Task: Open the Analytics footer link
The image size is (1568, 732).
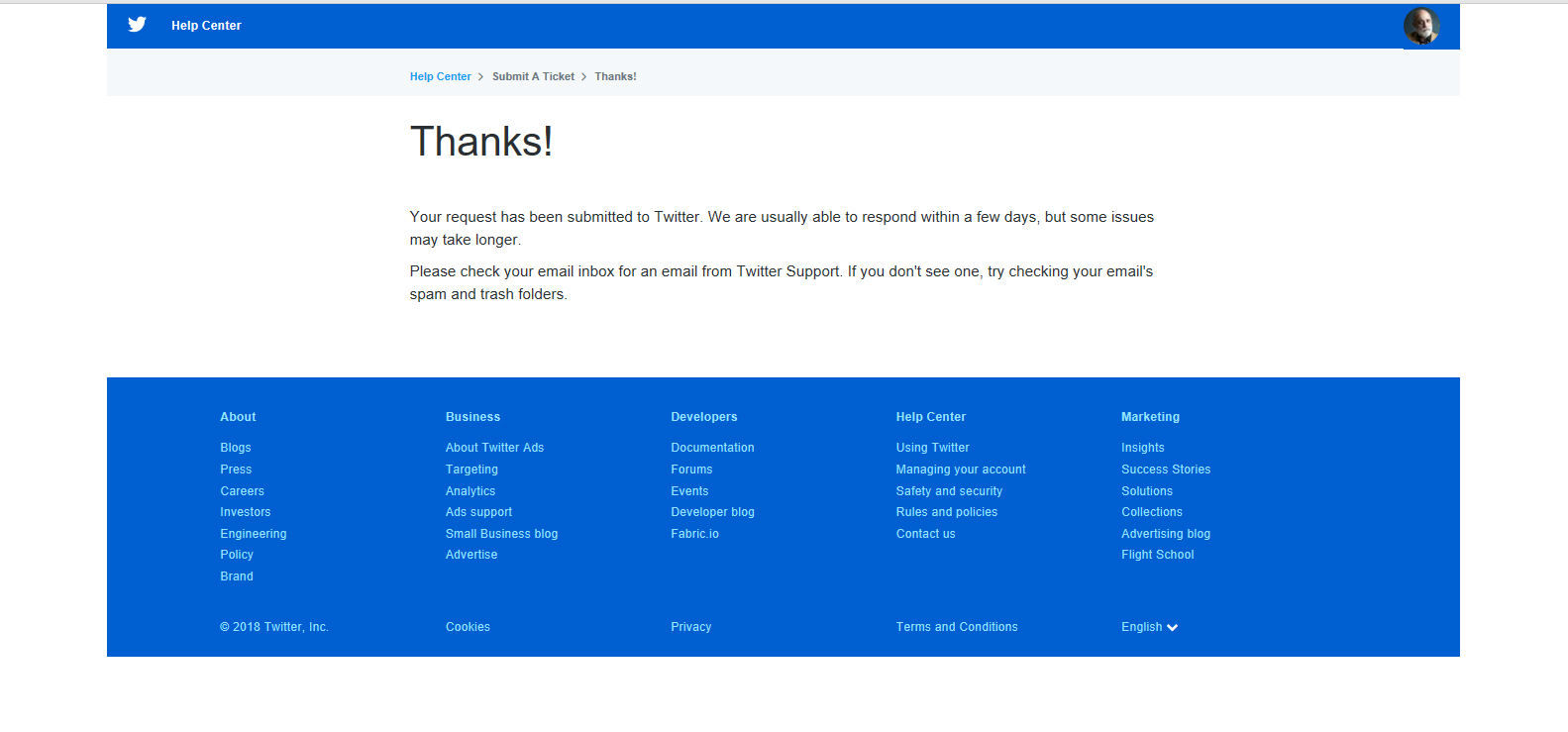Action: [x=470, y=491]
